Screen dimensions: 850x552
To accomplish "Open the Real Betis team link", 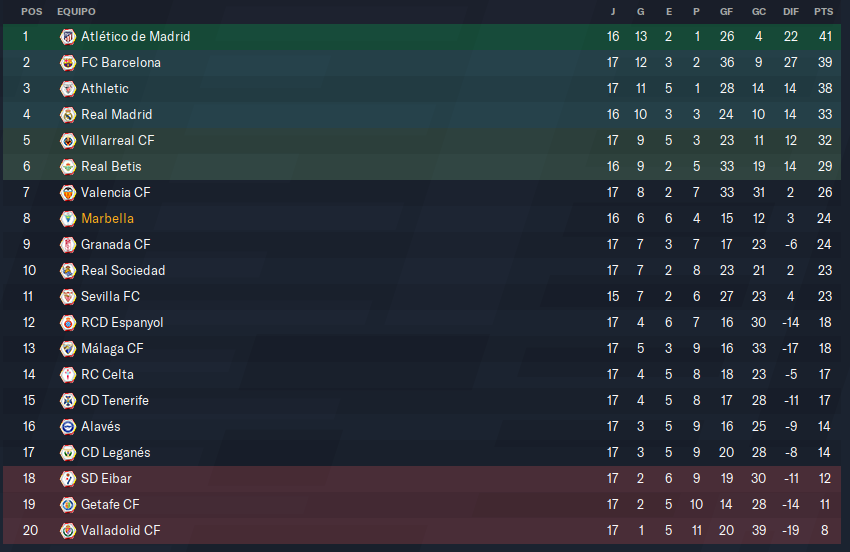I will tap(111, 166).
